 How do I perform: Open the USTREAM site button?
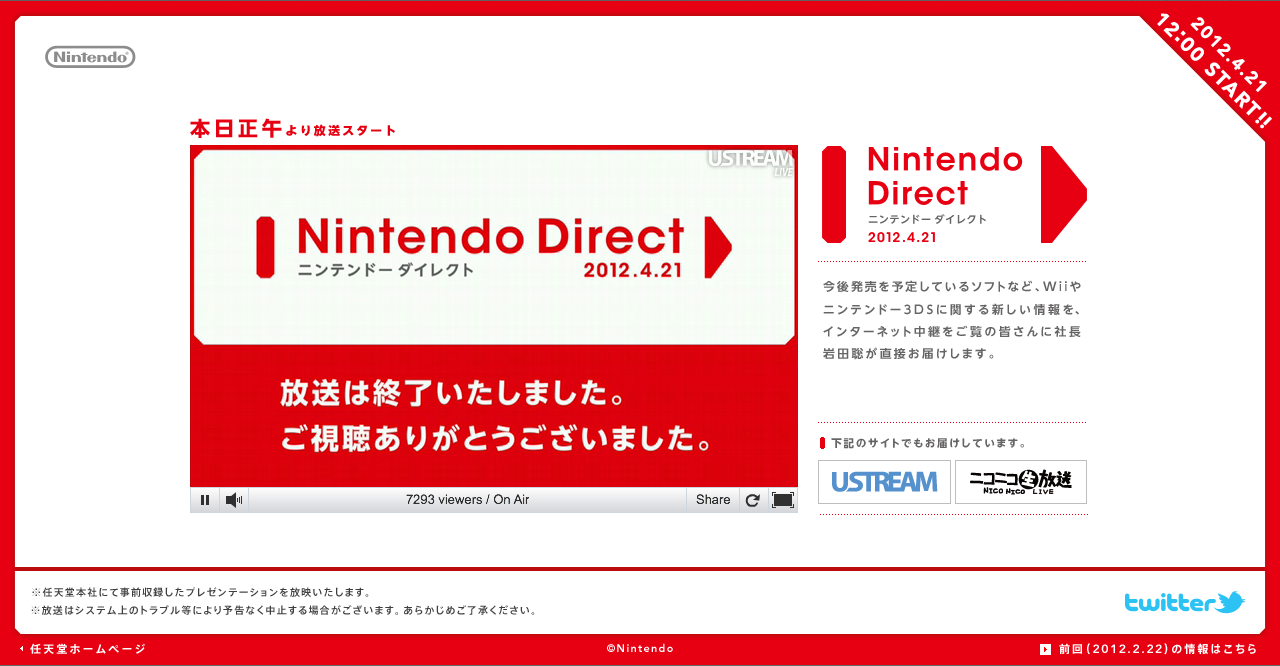(x=885, y=482)
